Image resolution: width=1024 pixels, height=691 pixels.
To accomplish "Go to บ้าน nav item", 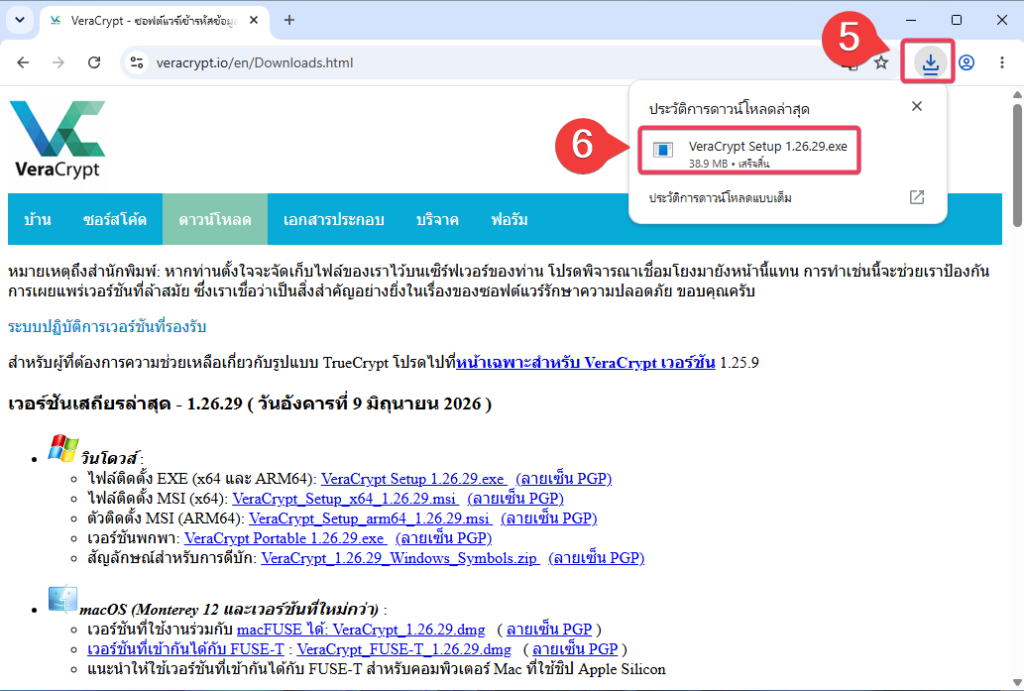I will [x=37, y=219].
